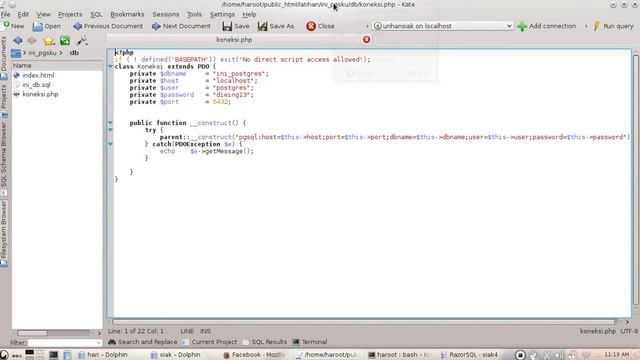Open the View menu

click(x=43, y=14)
